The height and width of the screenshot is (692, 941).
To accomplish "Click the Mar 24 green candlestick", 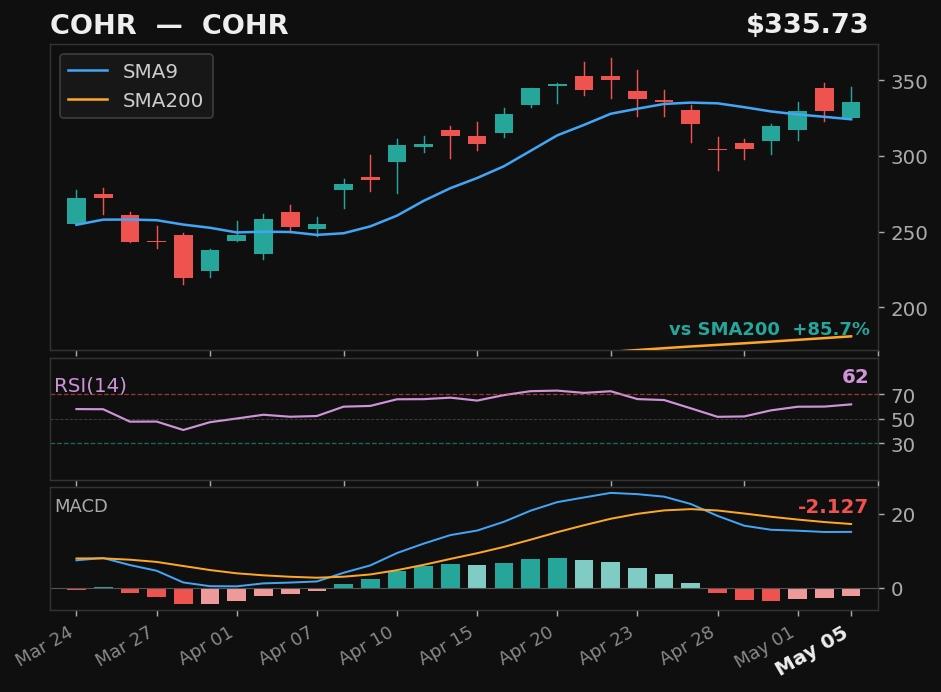I will coord(76,211).
